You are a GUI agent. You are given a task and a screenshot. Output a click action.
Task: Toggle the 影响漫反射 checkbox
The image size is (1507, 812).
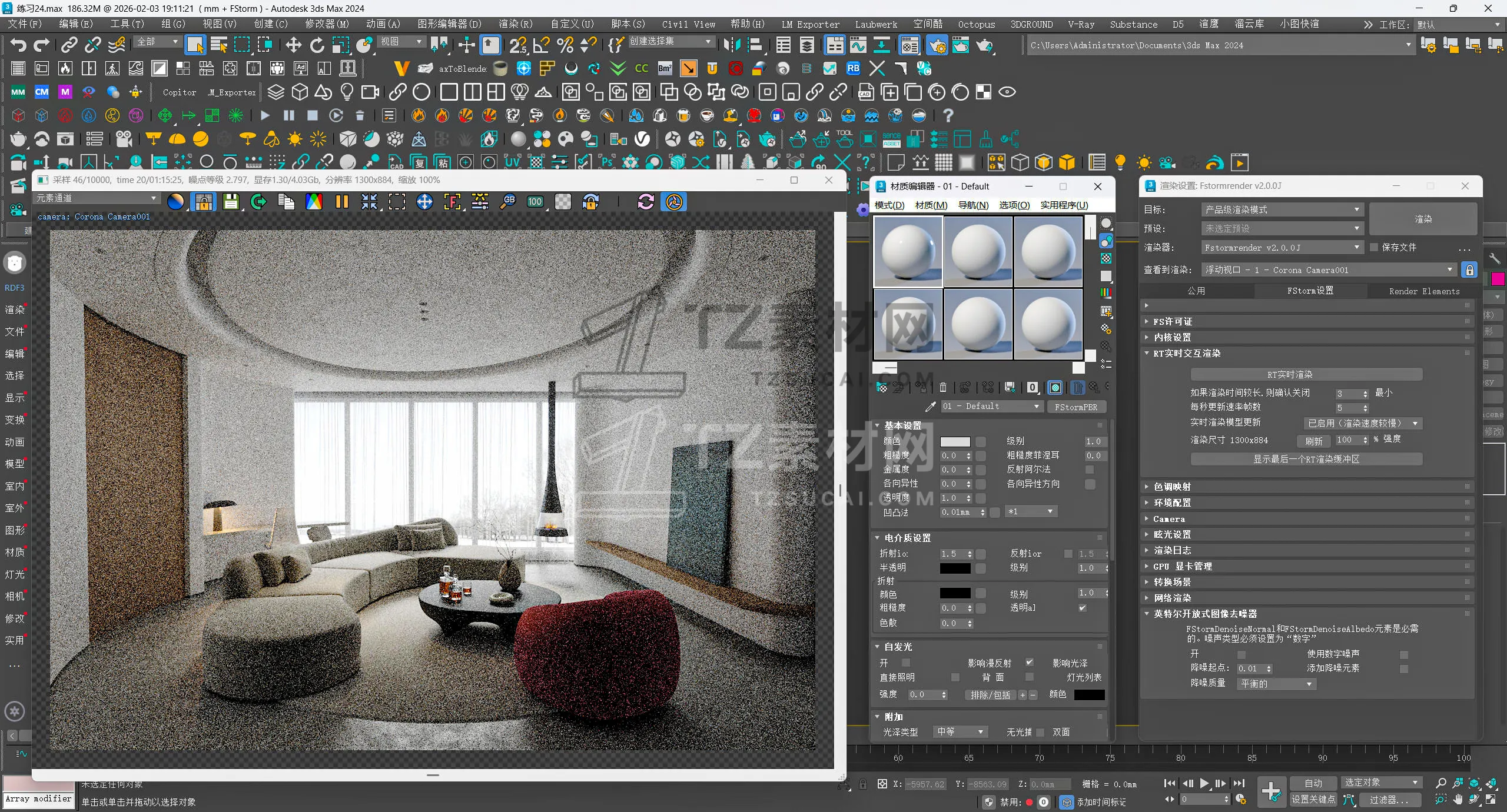(1029, 663)
